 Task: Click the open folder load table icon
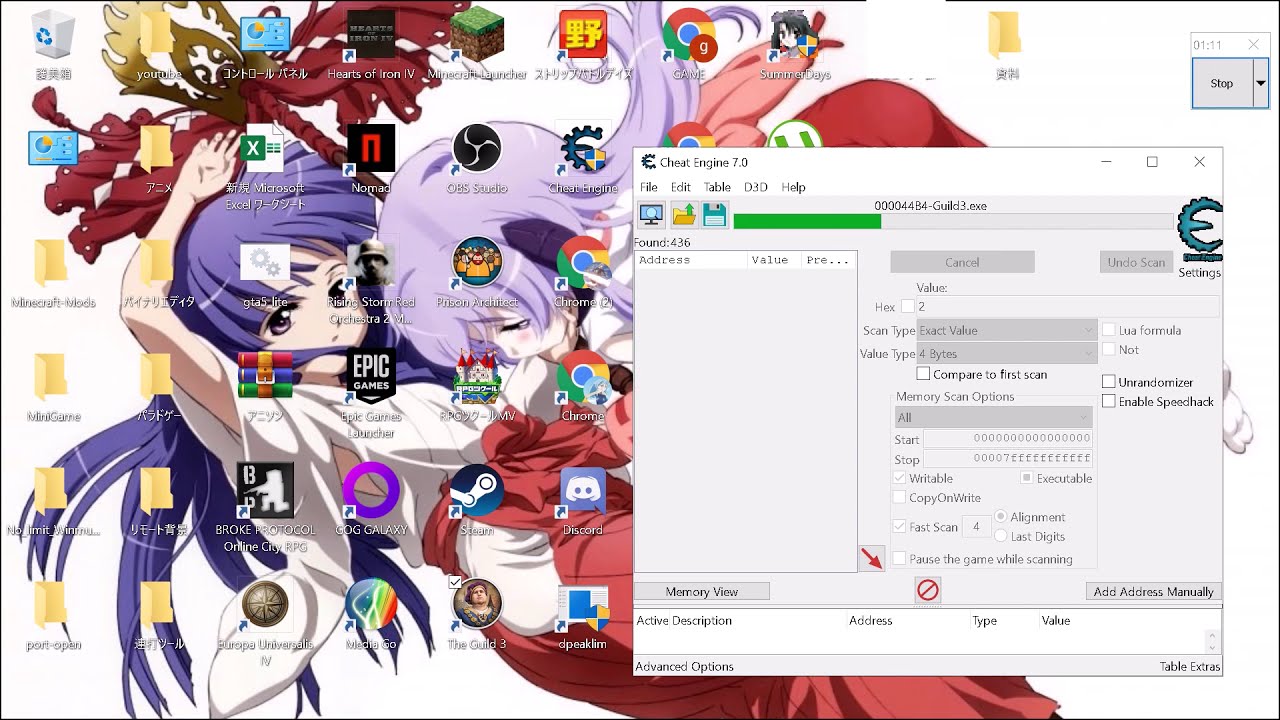coord(683,214)
